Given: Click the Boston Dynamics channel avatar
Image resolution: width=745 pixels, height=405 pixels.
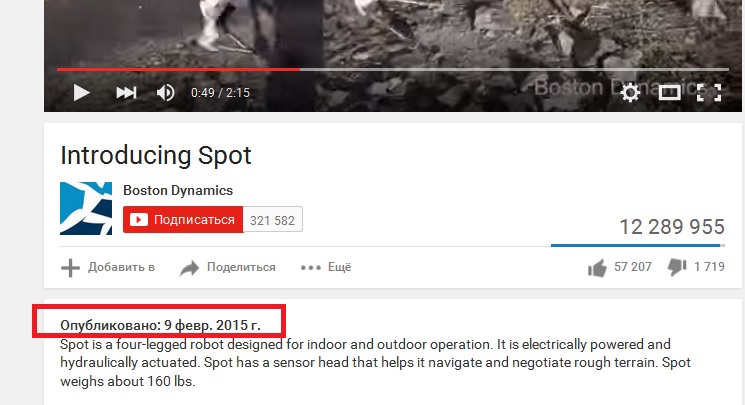Looking at the screenshot, I should pyautogui.click(x=86, y=208).
